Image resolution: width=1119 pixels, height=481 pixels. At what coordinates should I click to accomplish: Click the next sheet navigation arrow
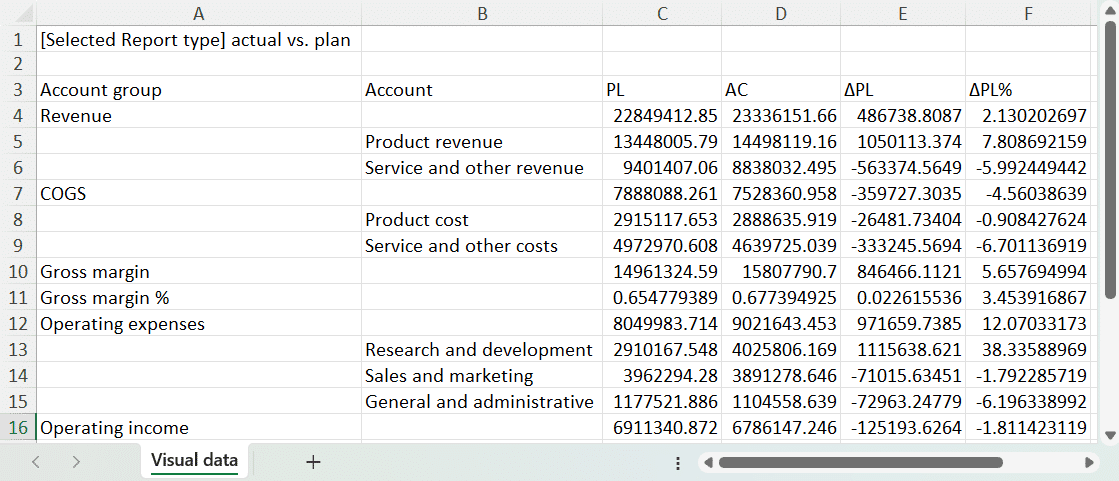tap(76, 462)
